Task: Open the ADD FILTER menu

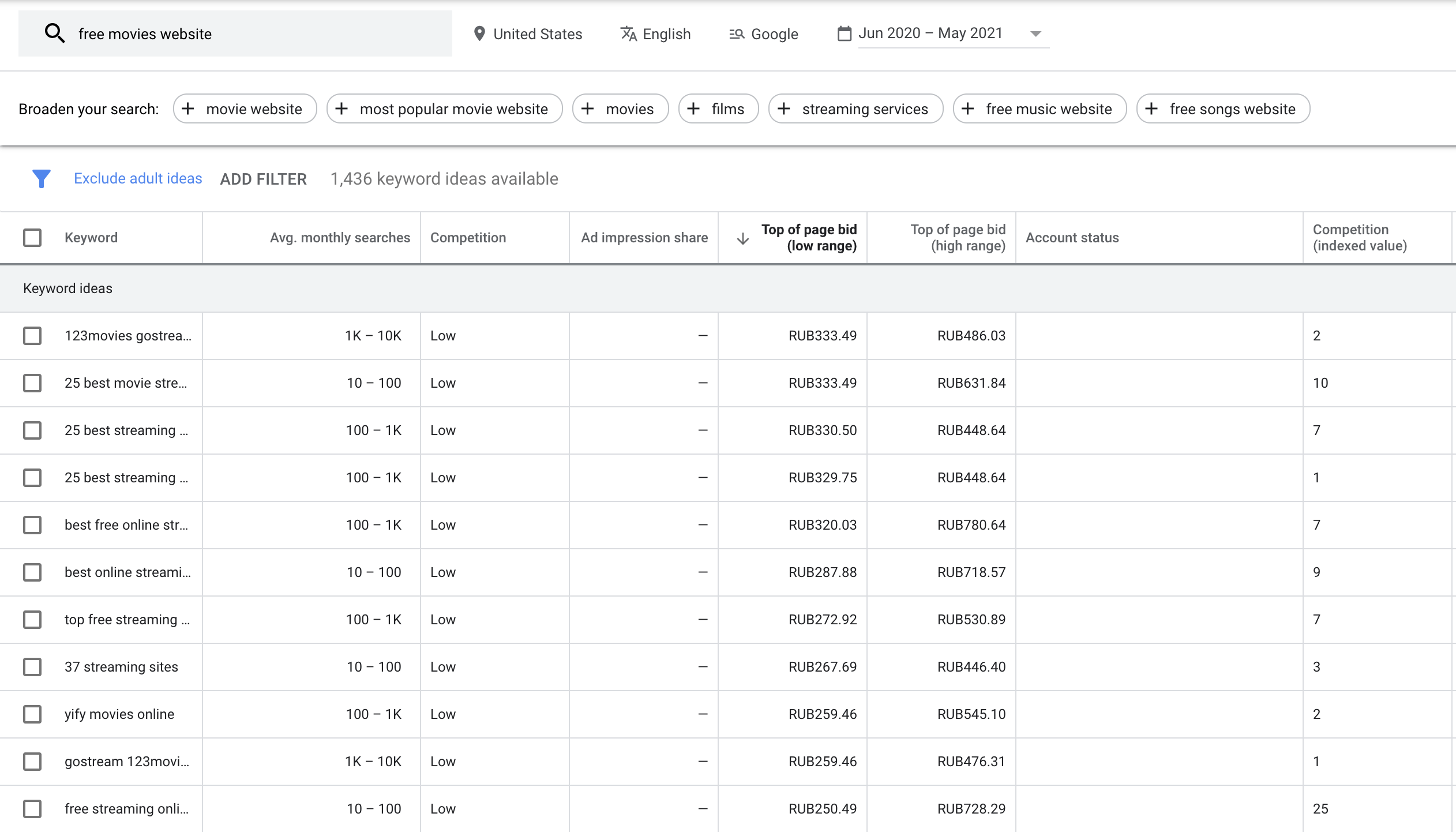Action: click(x=263, y=178)
